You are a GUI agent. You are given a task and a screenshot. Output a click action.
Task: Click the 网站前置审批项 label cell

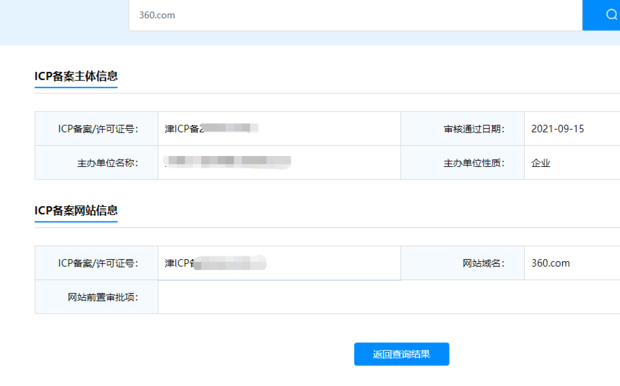tap(96, 297)
